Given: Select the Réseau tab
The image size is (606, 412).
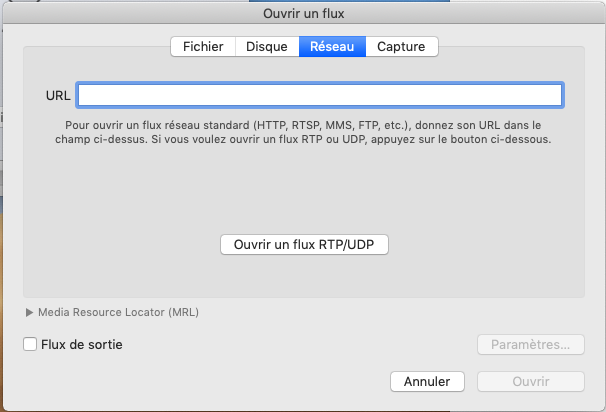Looking at the screenshot, I should click(332, 47).
